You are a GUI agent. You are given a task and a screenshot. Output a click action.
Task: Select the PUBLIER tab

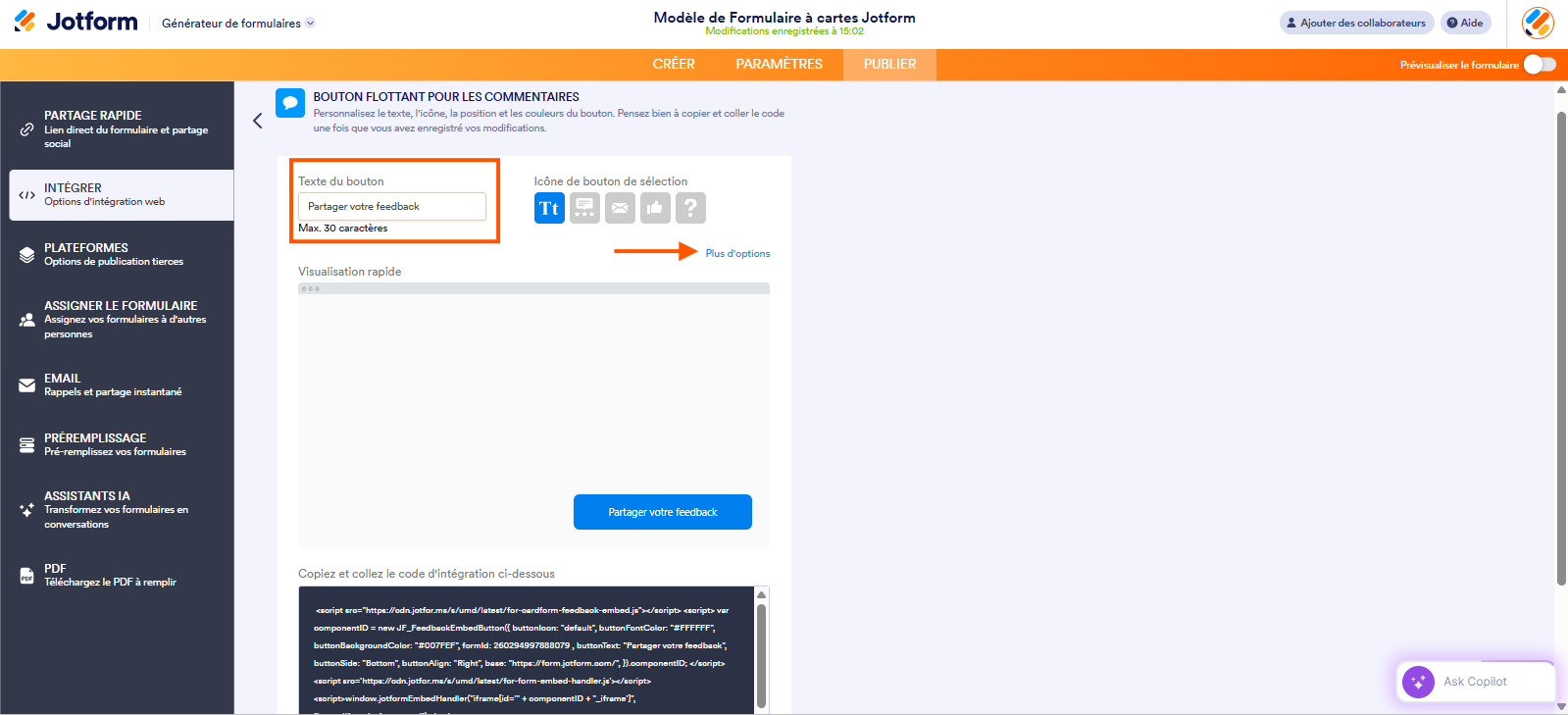tap(890, 64)
